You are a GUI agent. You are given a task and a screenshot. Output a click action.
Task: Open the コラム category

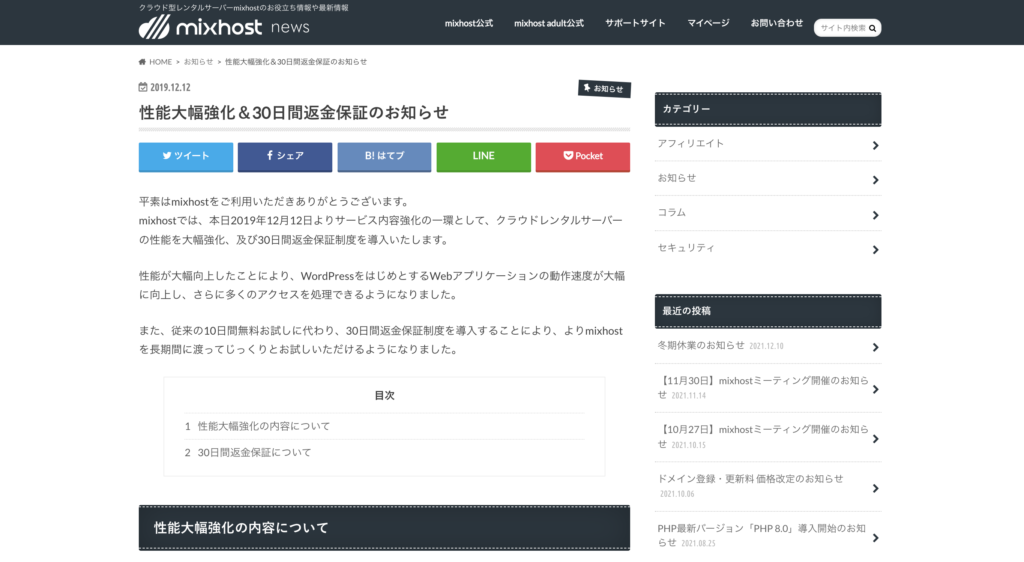pos(671,213)
